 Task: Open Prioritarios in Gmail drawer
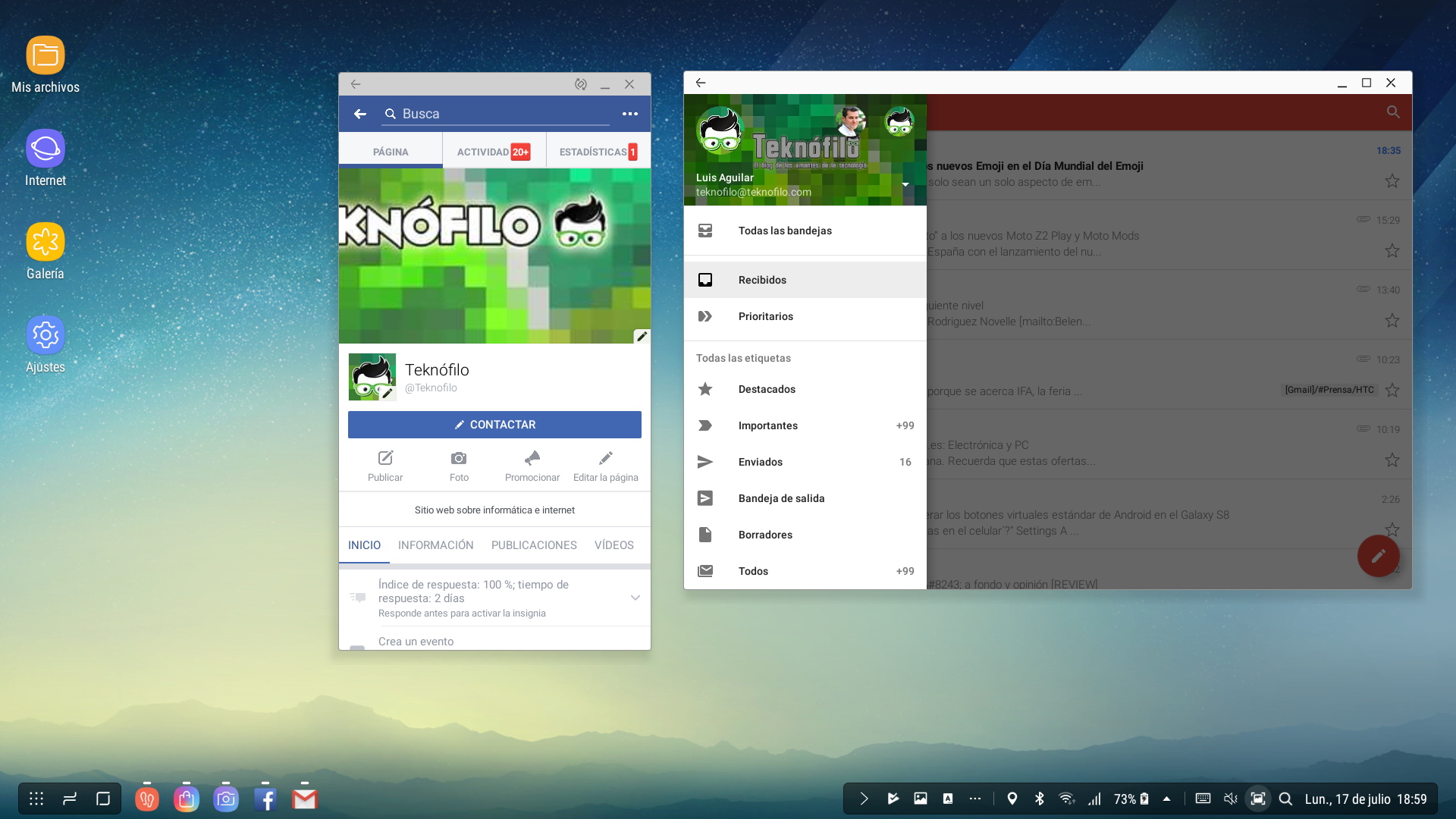[805, 316]
